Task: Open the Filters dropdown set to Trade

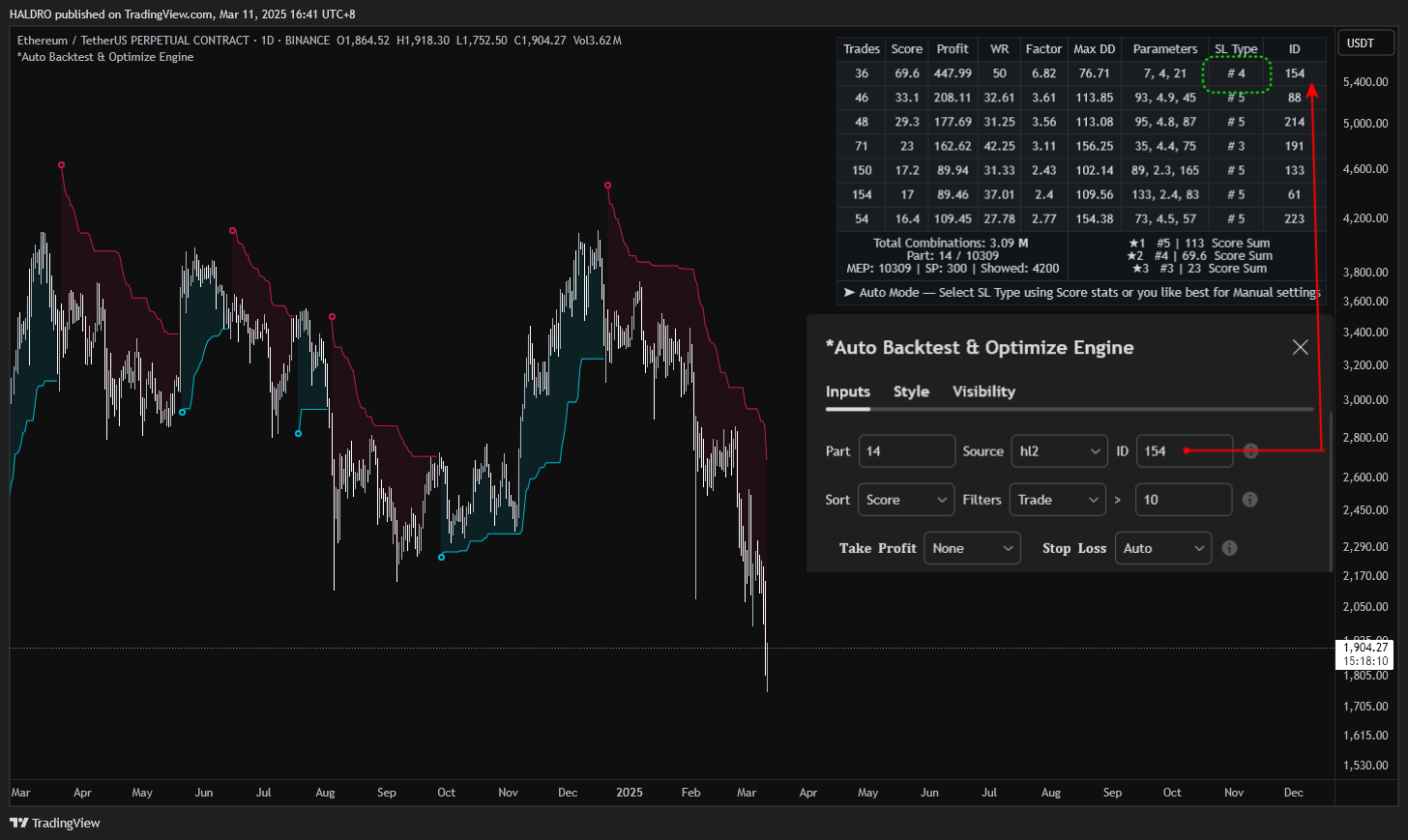Action: (x=1058, y=500)
